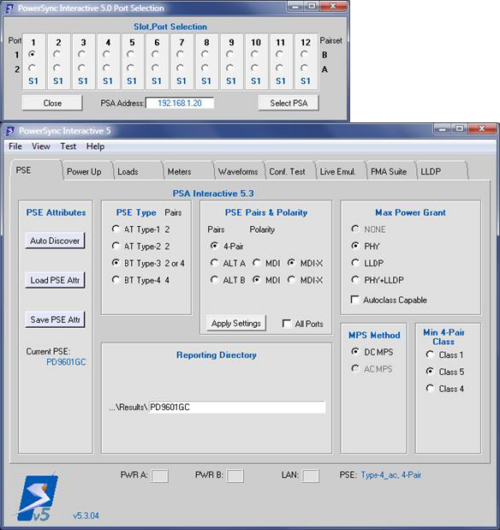Select slot 12 port 2 radio button
Viewport: 500px width, 530px height.
click(x=305, y=68)
